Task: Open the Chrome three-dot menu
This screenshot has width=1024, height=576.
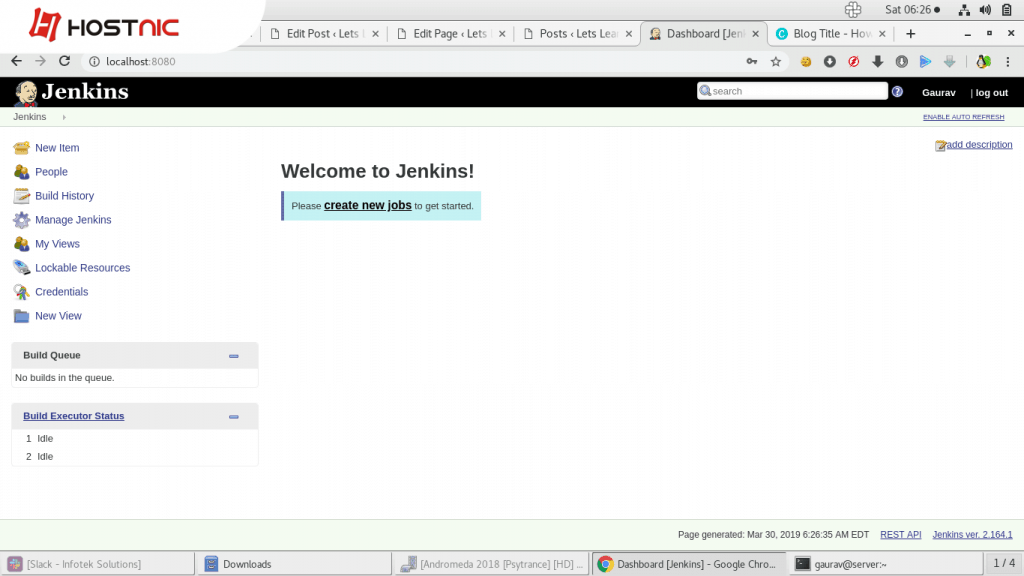Action: (x=1008, y=61)
